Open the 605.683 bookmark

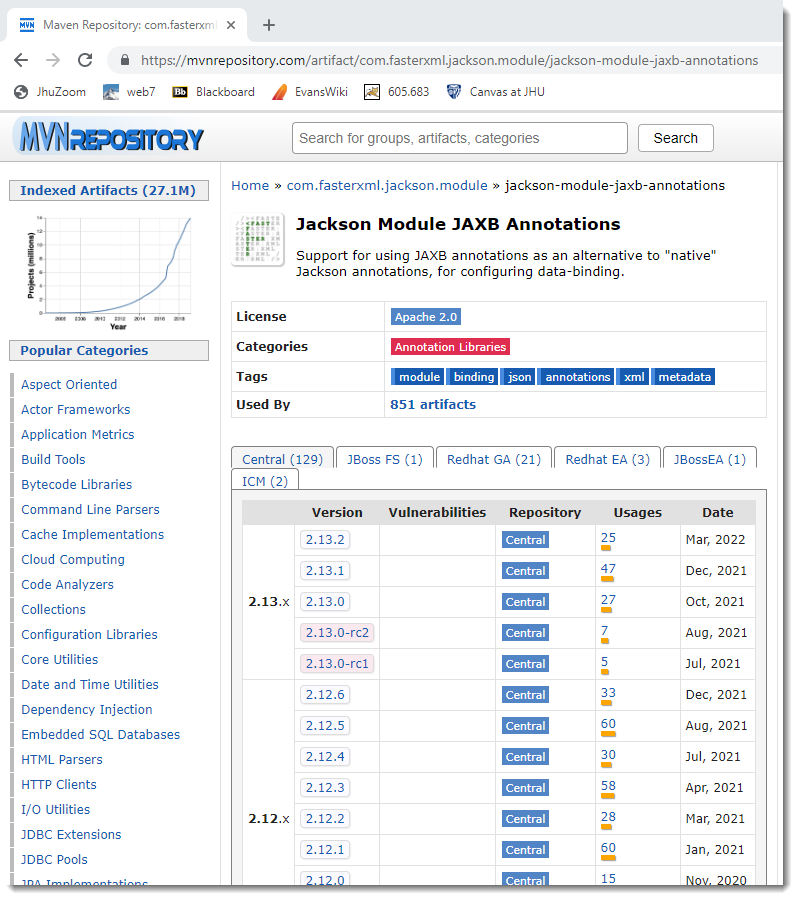(x=397, y=92)
